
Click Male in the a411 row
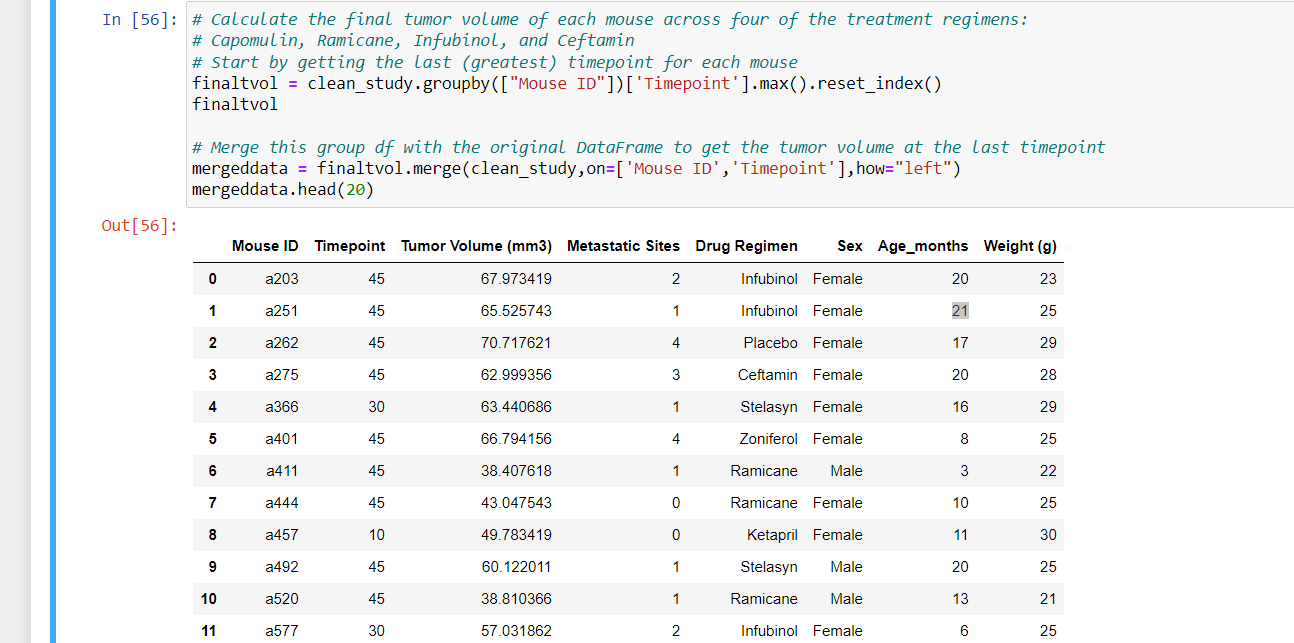click(x=846, y=471)
